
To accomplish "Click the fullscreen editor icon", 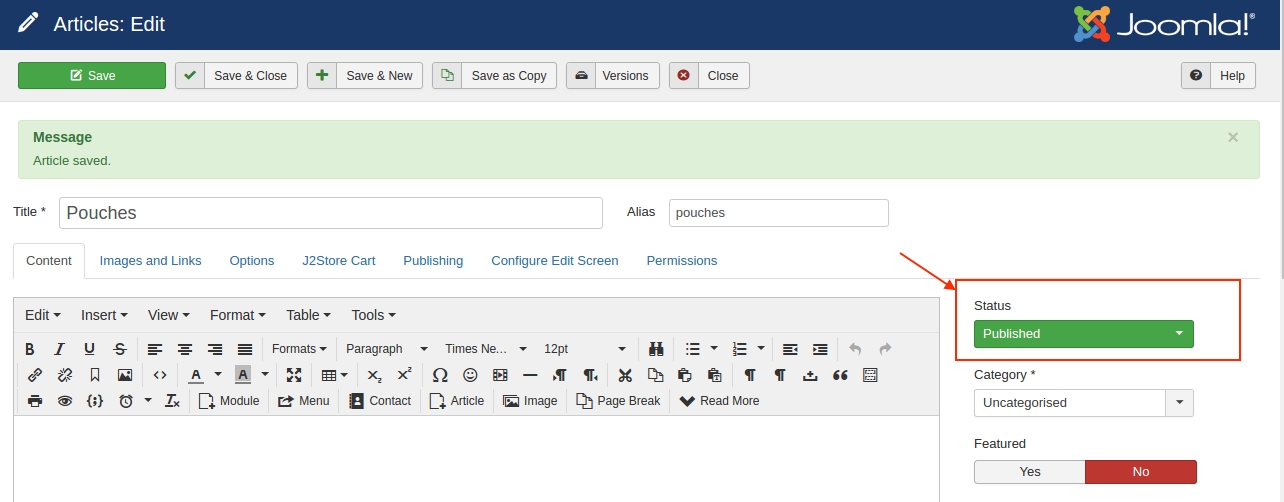I will click(294, 375).
